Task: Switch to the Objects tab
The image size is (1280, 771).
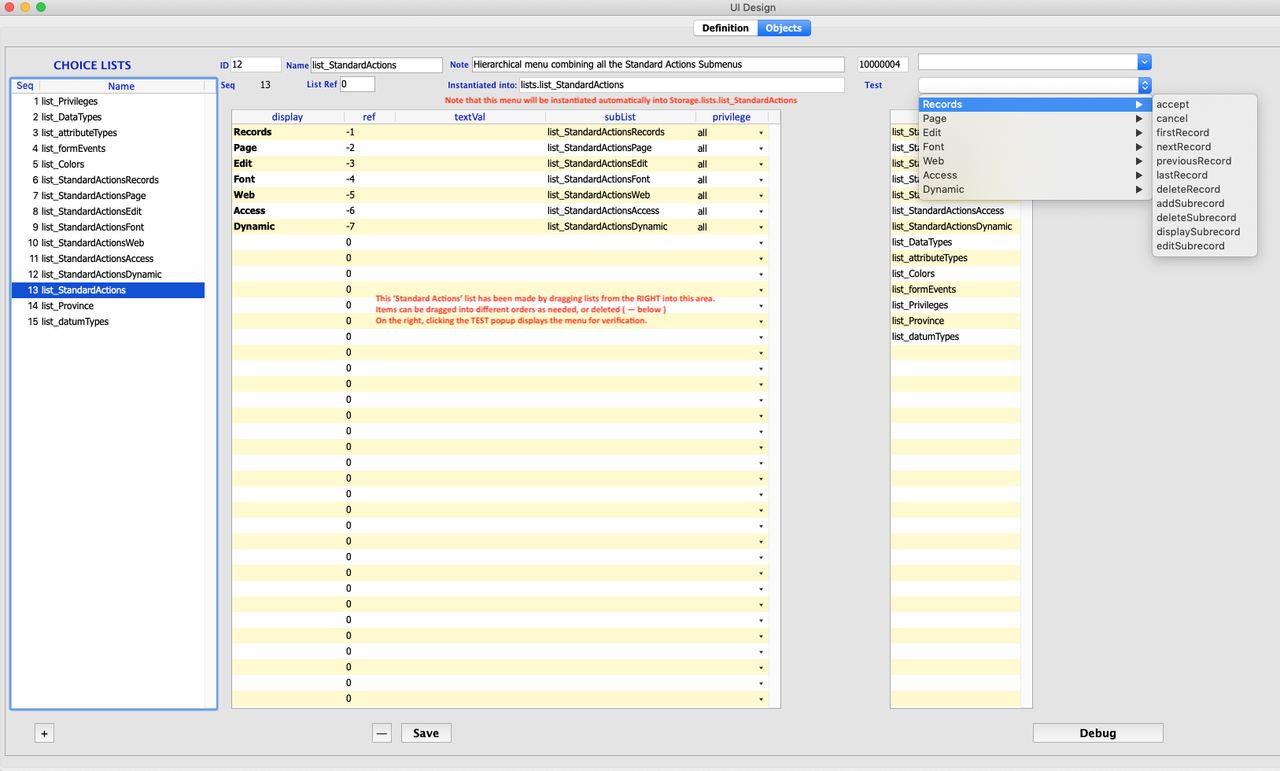Action: [784, 28]
